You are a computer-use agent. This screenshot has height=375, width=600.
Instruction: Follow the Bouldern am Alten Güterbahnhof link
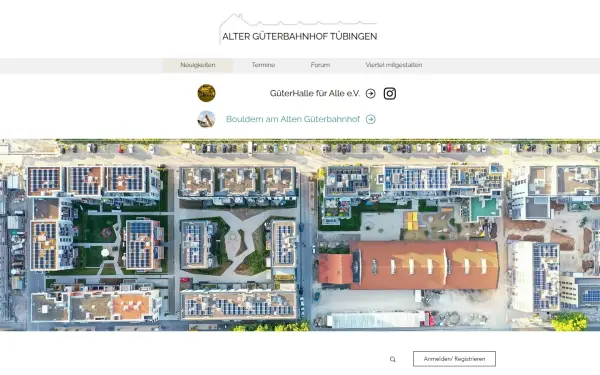[x=293, y=119]
